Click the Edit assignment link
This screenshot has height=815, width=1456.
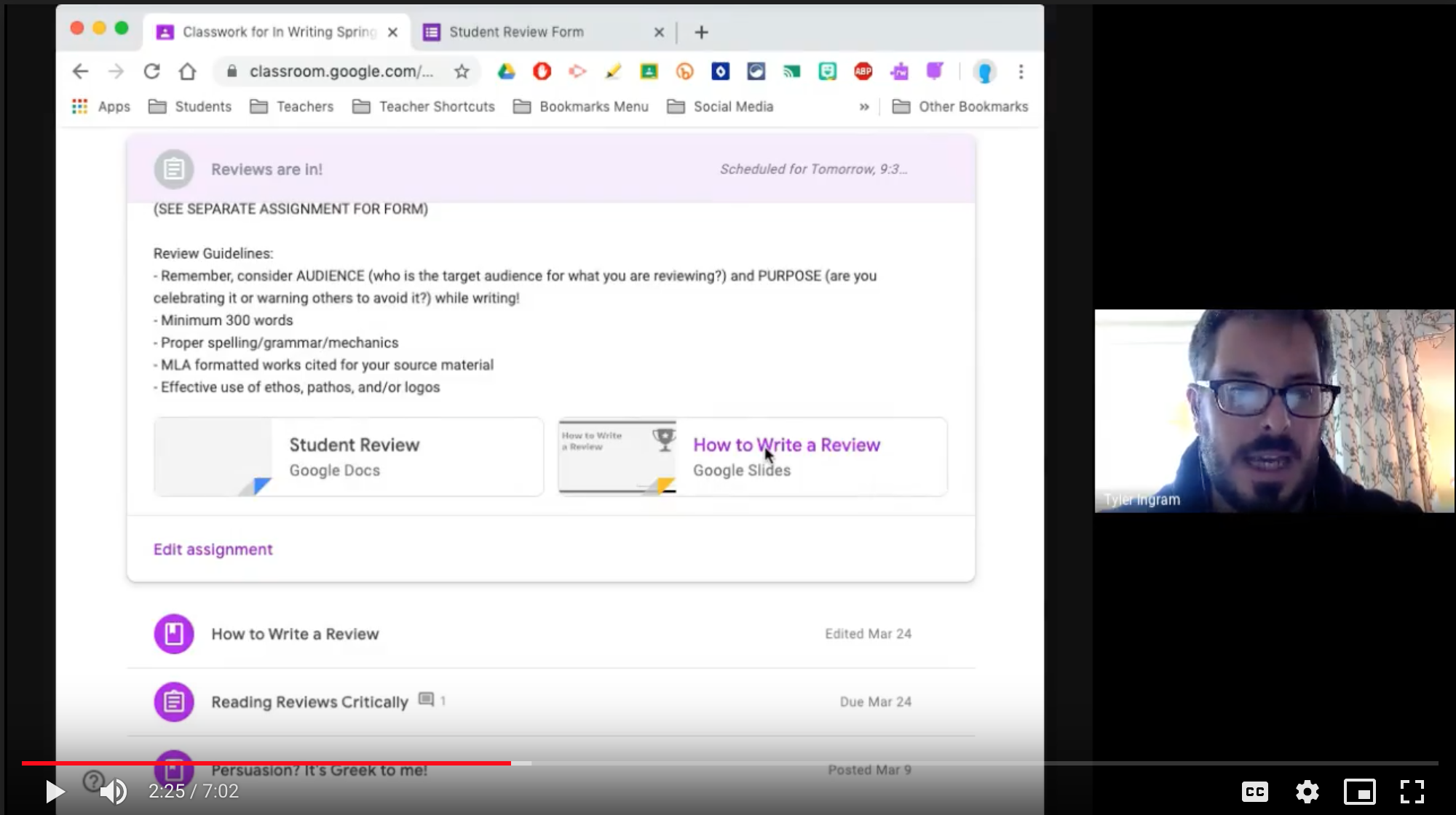tap(213, 549)
